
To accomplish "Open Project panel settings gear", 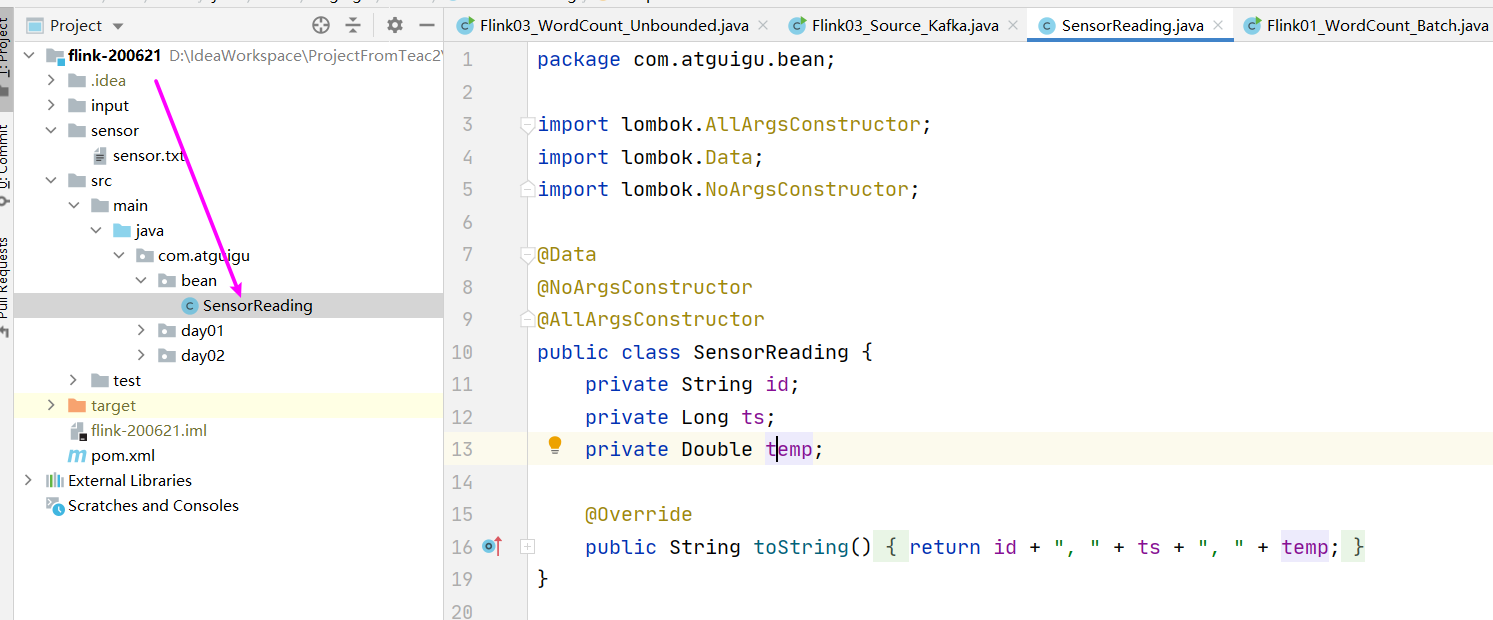I will [395, 26].
